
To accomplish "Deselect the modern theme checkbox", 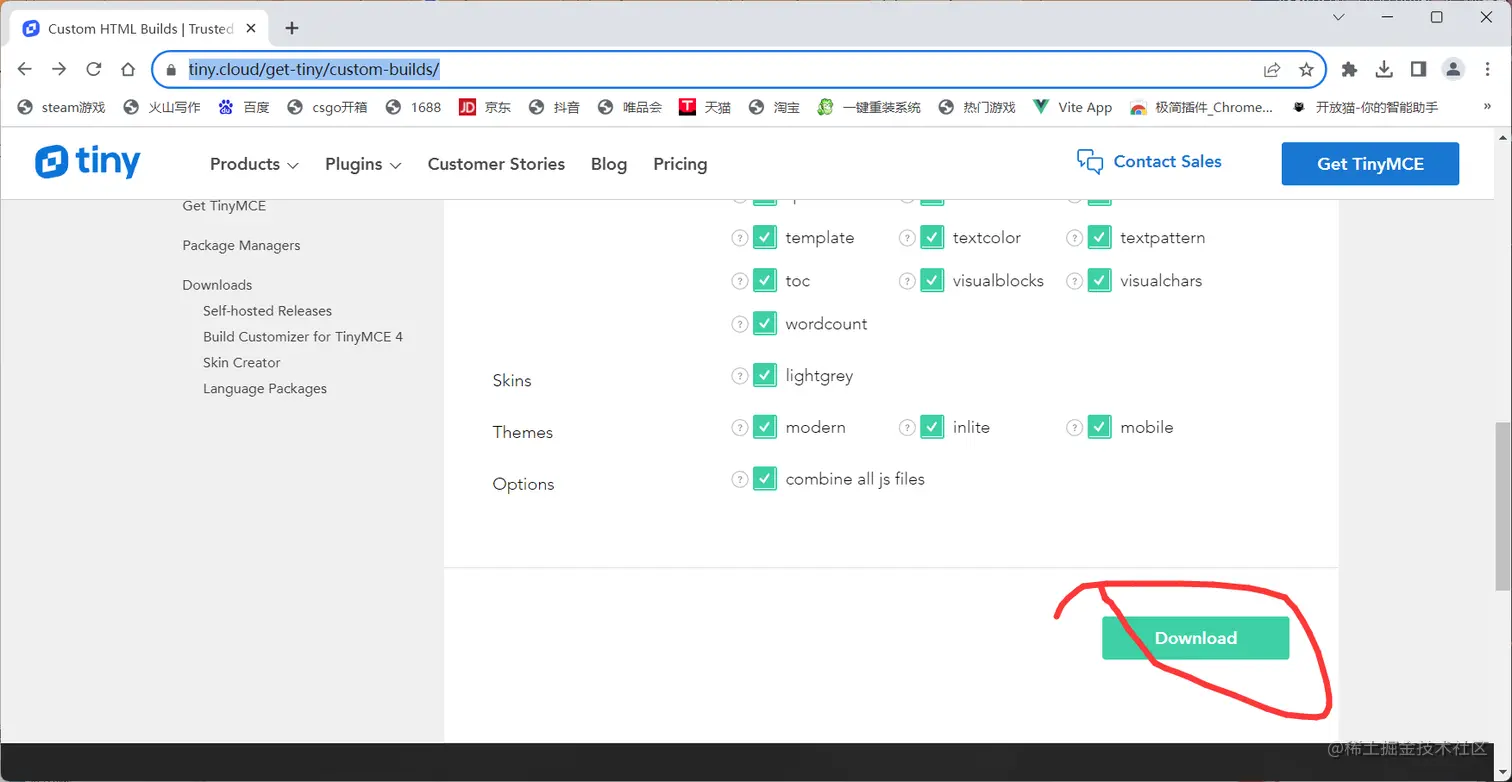I will pos(765,427).
